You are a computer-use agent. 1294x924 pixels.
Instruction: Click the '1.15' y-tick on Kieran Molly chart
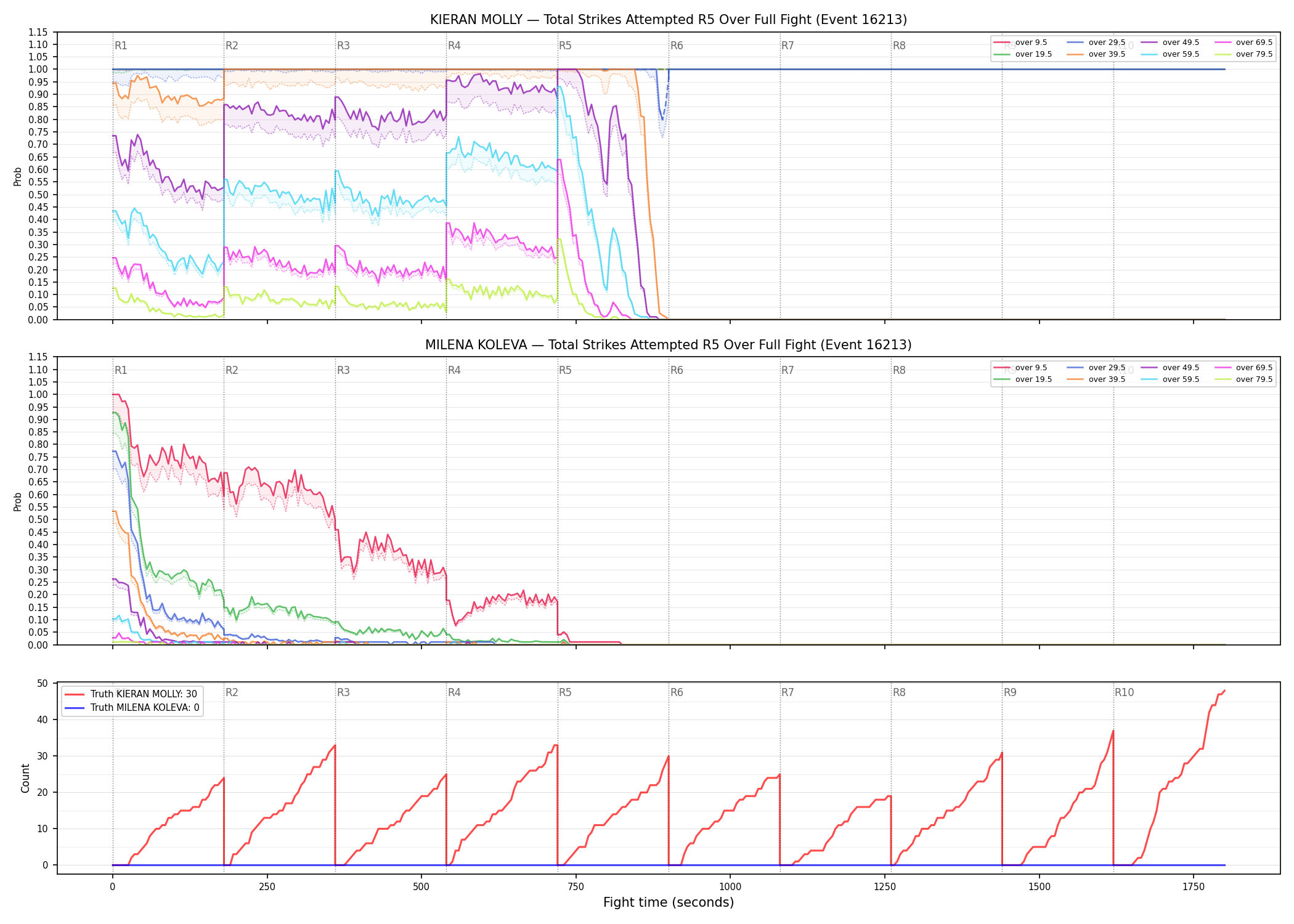click(38, 32)
